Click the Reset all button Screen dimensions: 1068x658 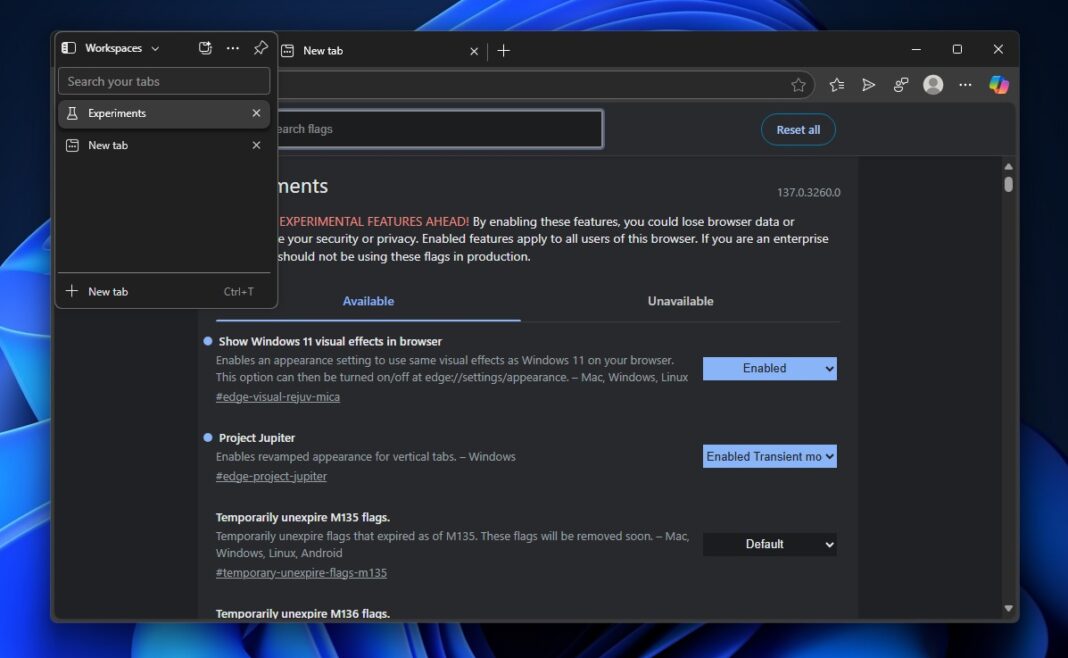[798, 129]
